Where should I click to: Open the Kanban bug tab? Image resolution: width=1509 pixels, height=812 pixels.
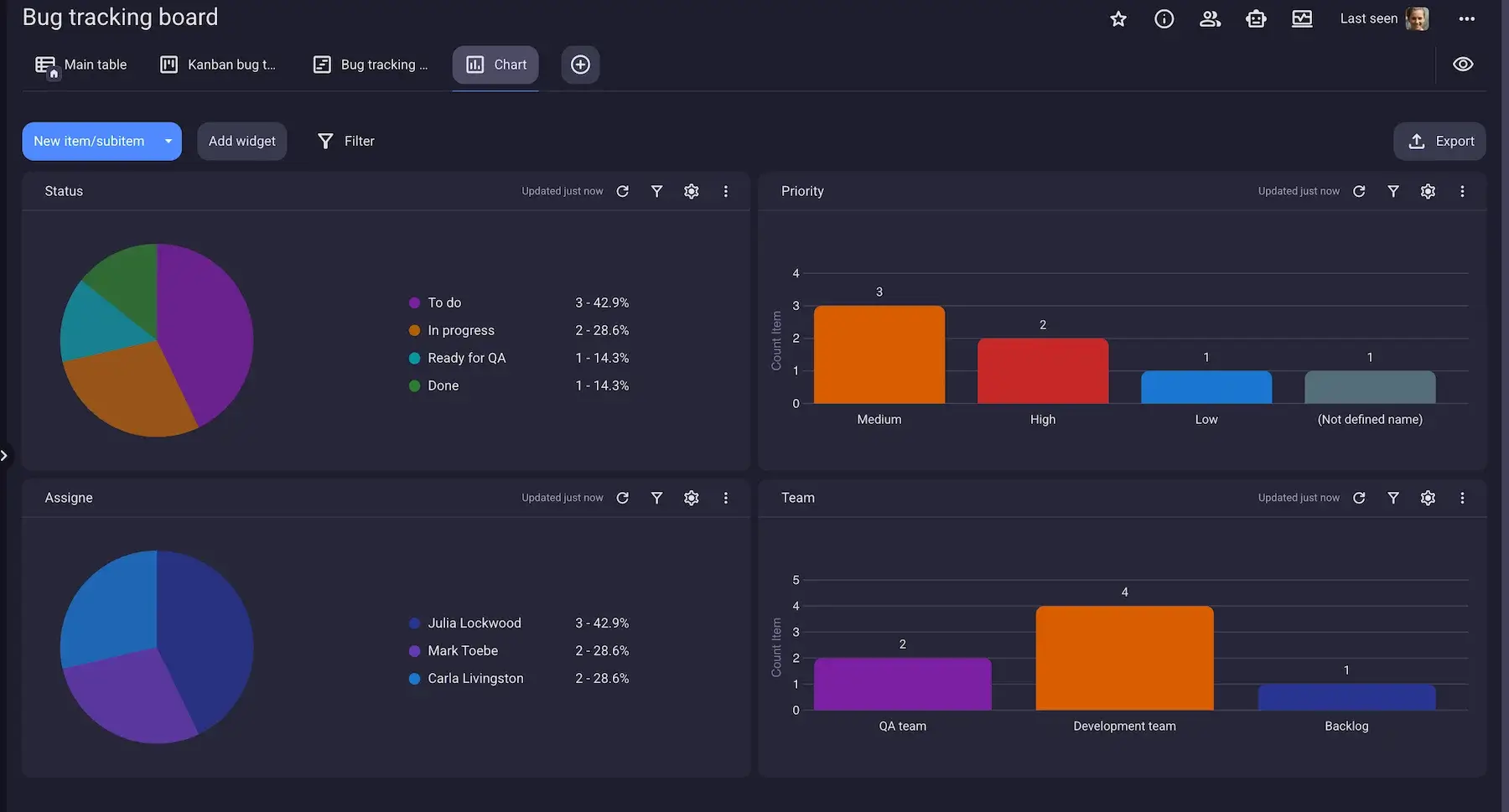click(x=218, y=65)
